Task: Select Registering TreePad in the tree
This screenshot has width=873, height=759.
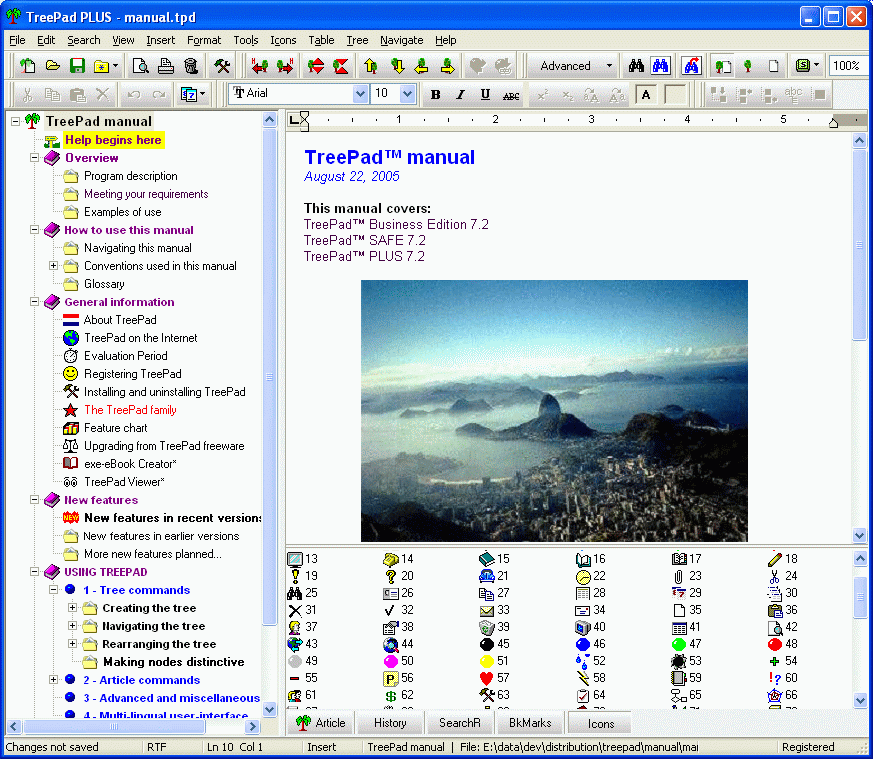Action: tap(133, 374)
